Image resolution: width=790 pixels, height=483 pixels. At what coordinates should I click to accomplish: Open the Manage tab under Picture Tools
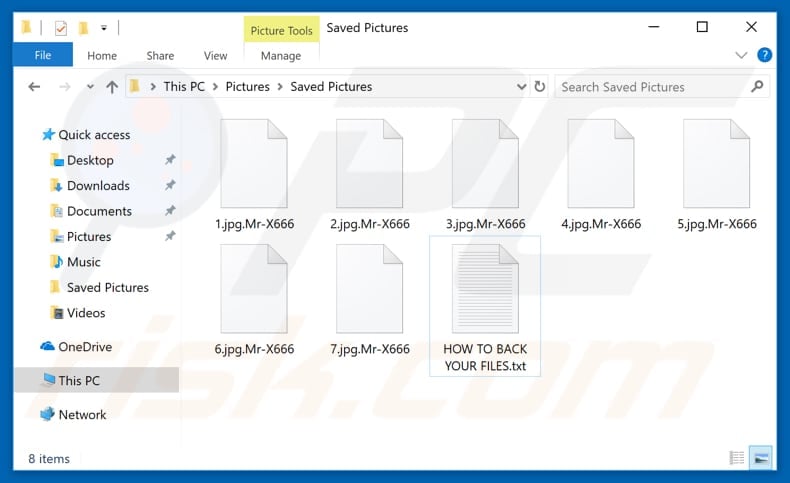point(281,55)
